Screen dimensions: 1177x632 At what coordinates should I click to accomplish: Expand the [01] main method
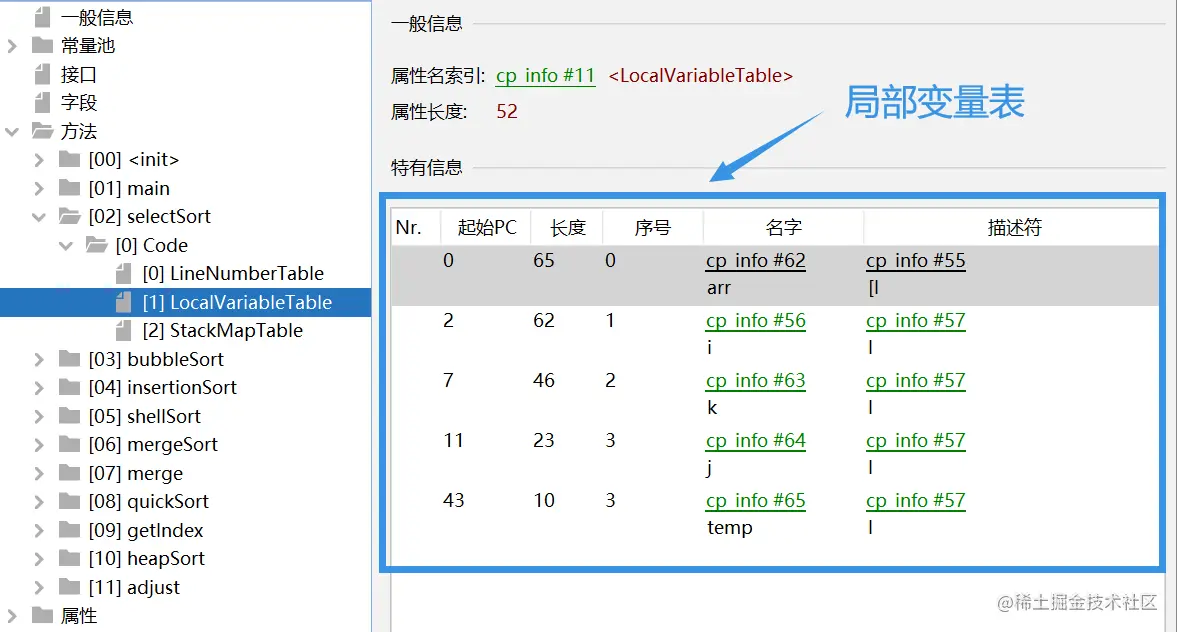(39, 188)
